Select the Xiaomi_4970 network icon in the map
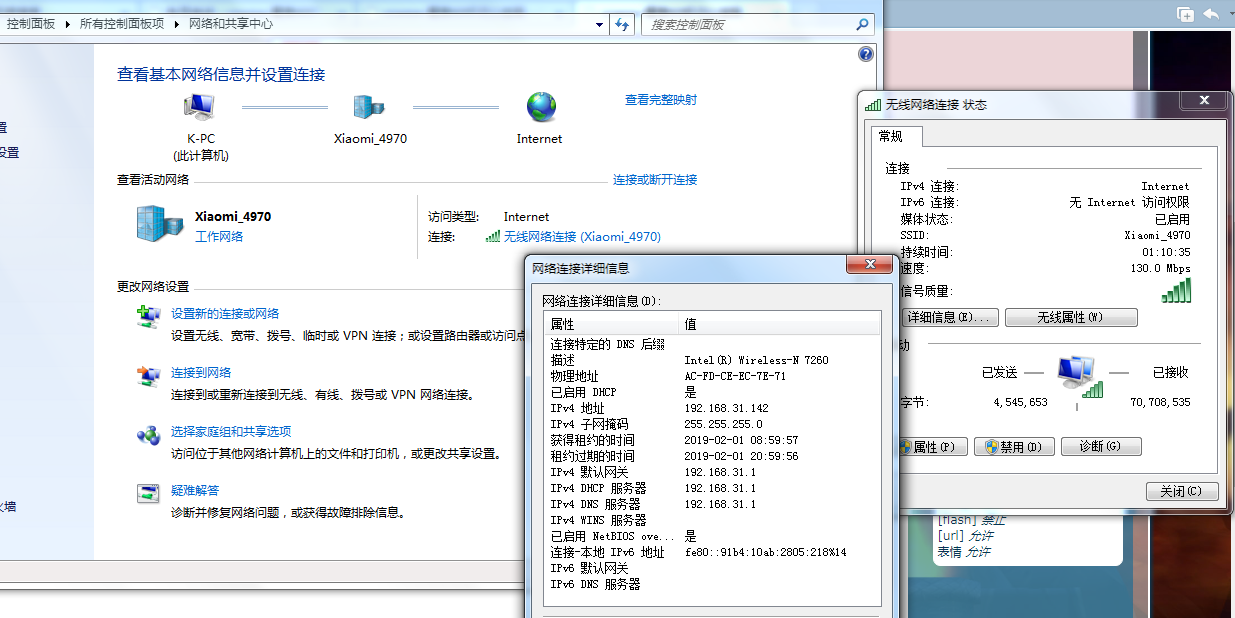 [369, 107]
